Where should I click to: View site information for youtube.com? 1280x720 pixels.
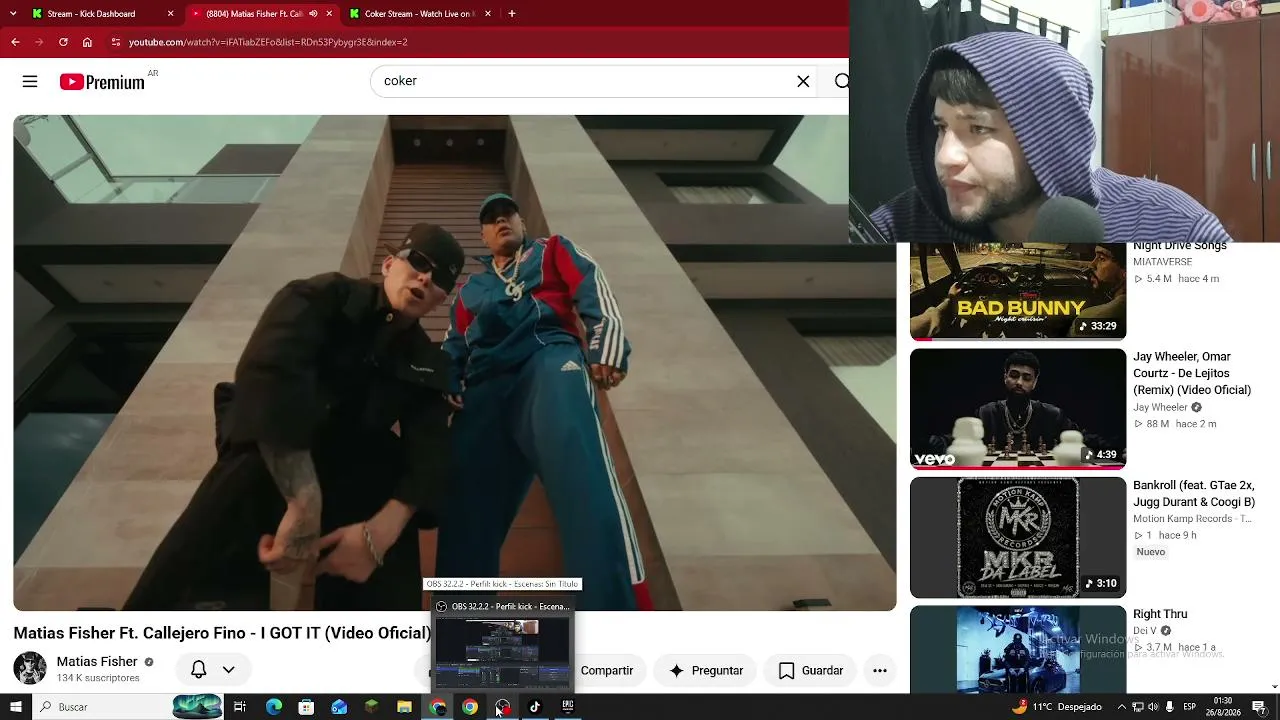[116, 42]
